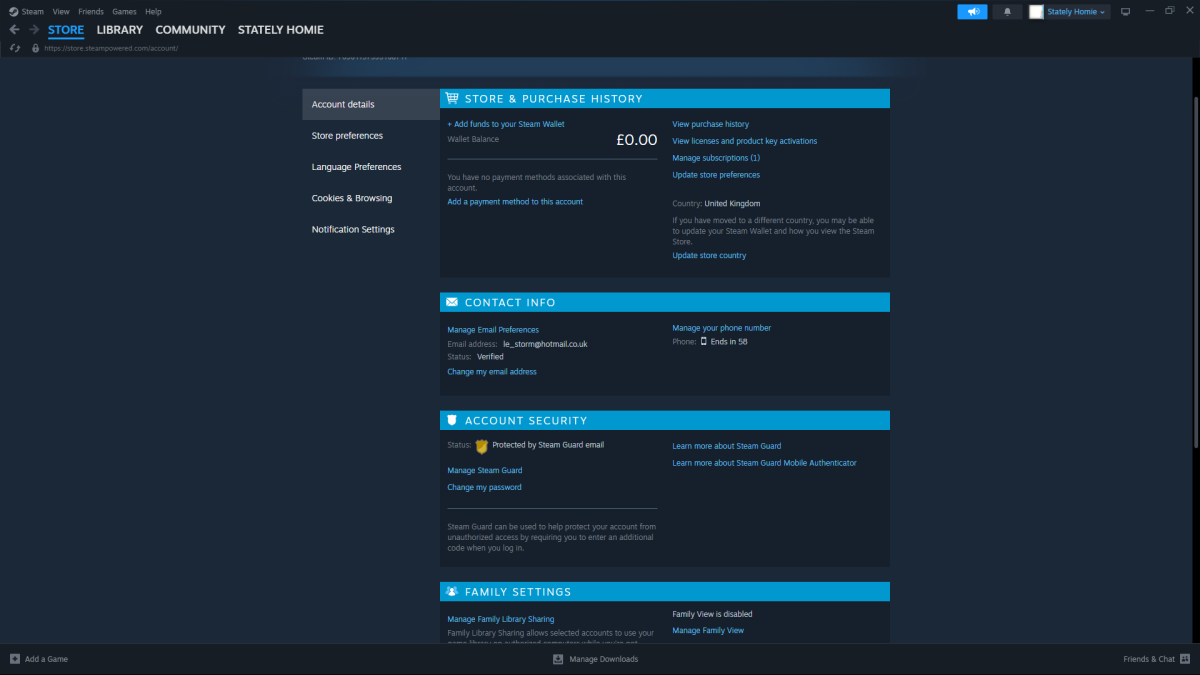
Task: Open View purchase history link
Action: coord(710,124)
